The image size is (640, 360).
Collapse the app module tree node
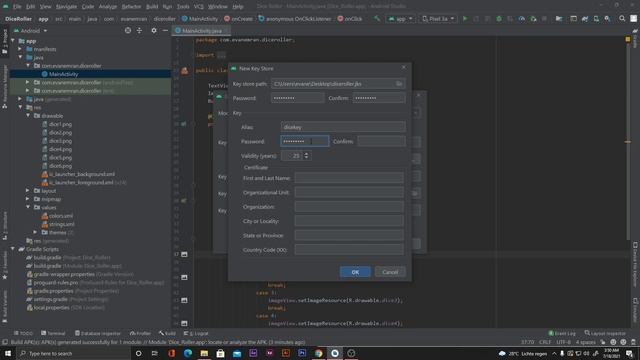pos(13,41)
